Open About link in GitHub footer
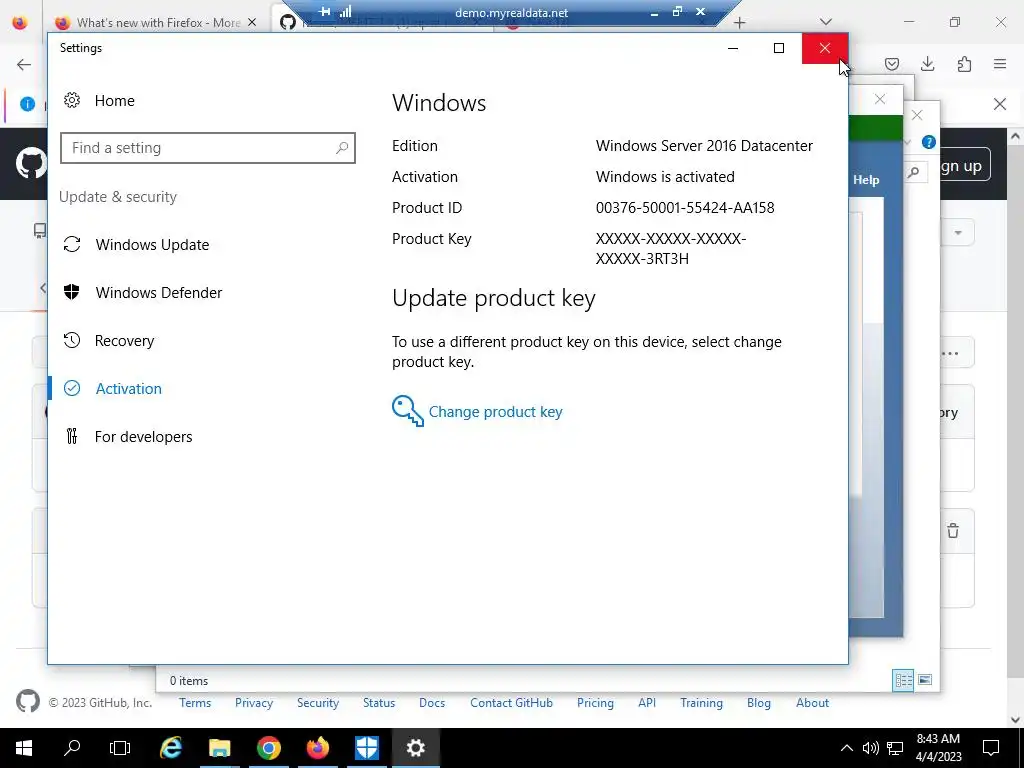This screenshot has height=768, width=1024. (x=812, y=703)
